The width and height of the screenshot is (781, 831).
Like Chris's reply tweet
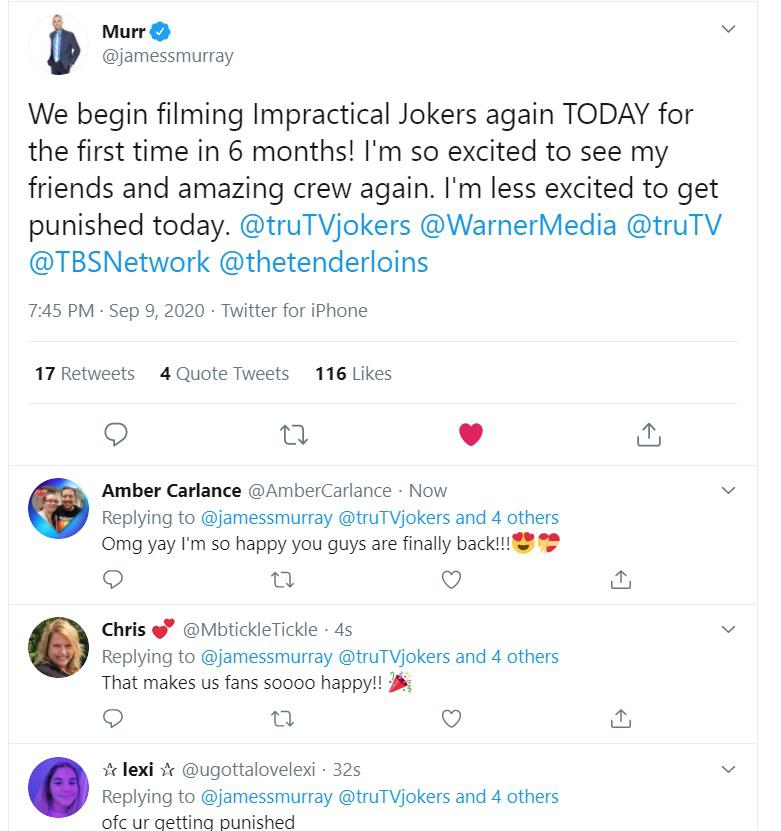click(x=451, y=718)
